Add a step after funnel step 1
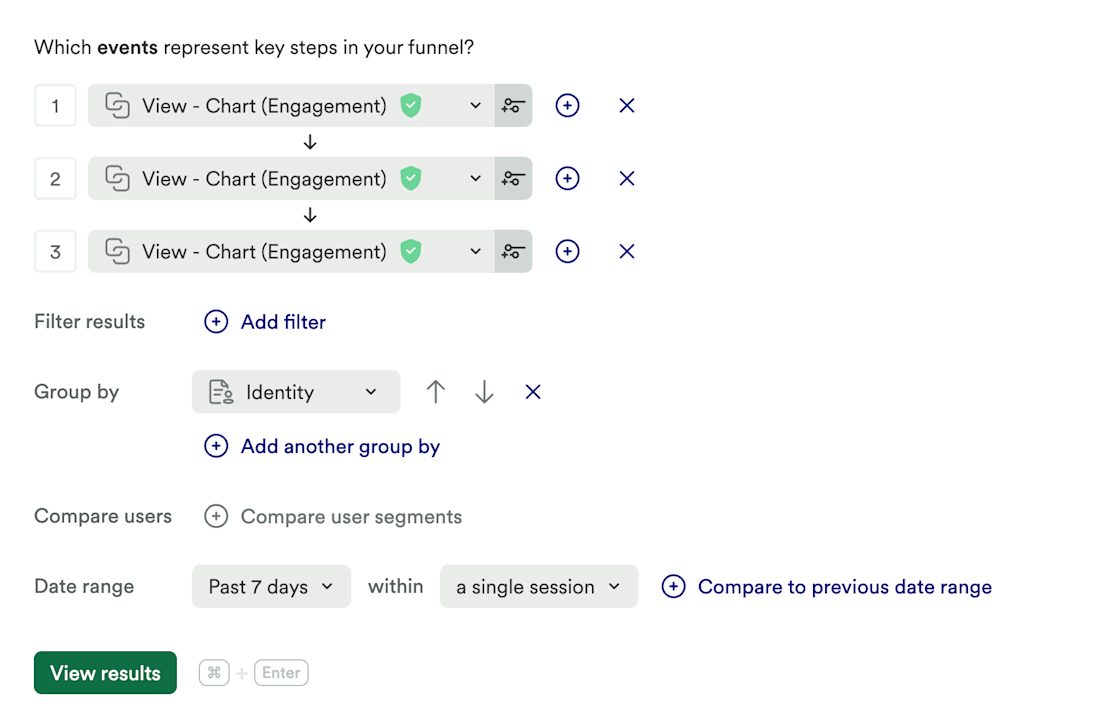The image size is (1100, 724). (567, 106)
